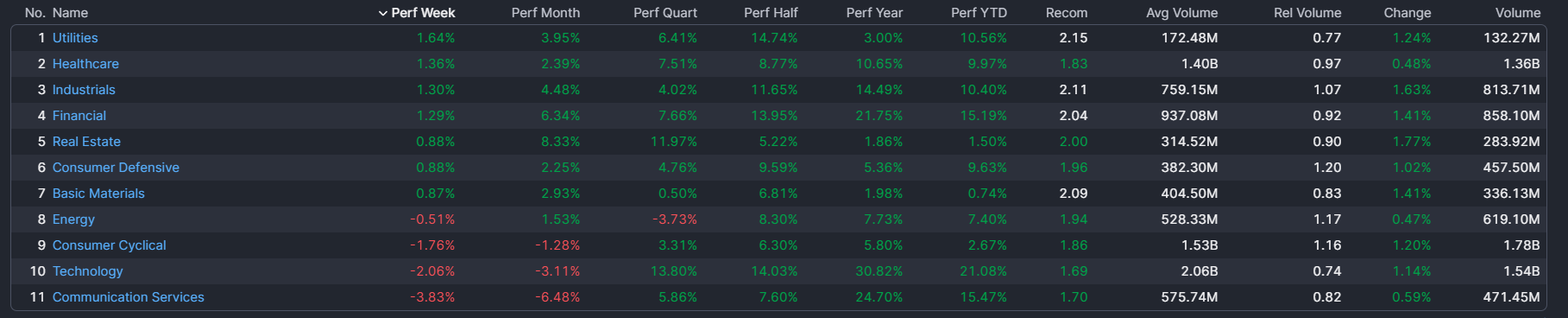Sort by Perf Year column header
Screen dimensions: 1568x318
tap(874, 13)
